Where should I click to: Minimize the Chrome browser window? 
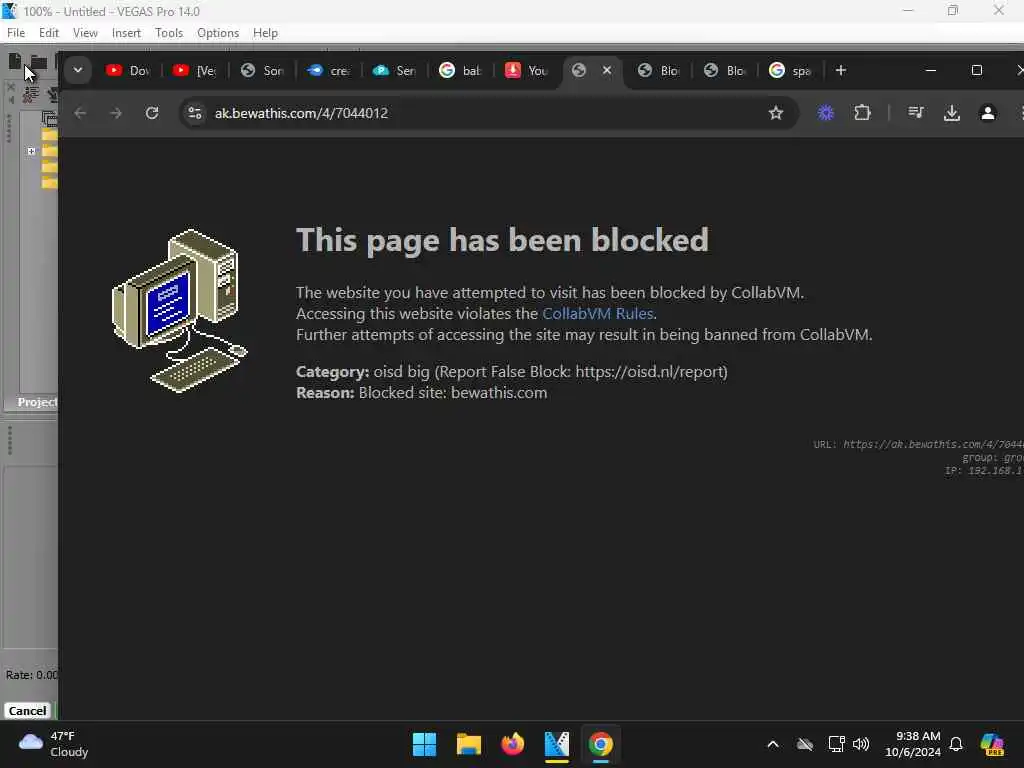(x=931, y=70)
